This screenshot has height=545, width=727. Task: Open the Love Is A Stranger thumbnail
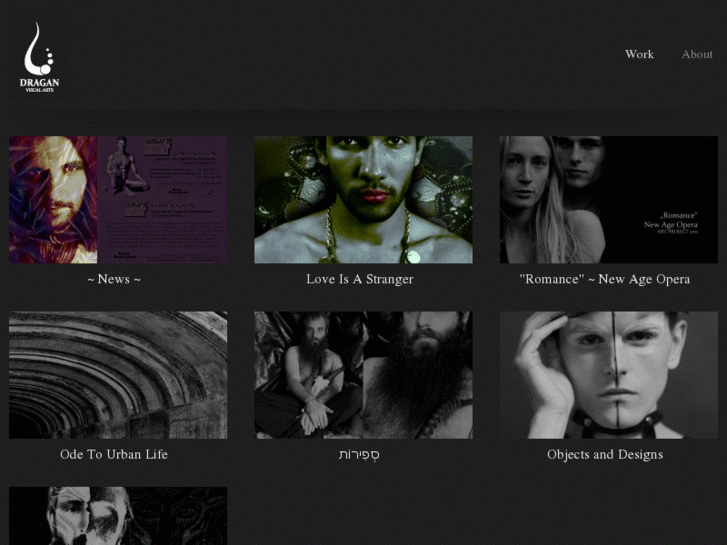[364, 199]
